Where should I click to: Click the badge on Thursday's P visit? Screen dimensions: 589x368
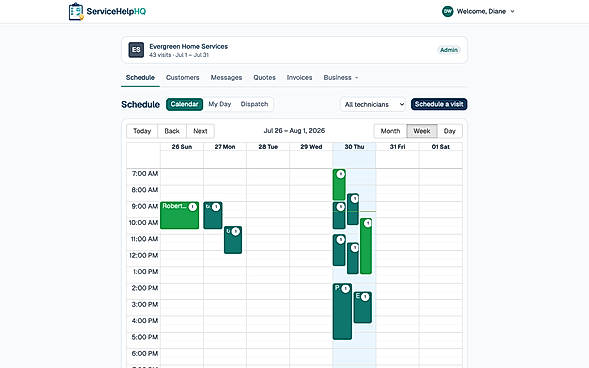tap(346, 289)
